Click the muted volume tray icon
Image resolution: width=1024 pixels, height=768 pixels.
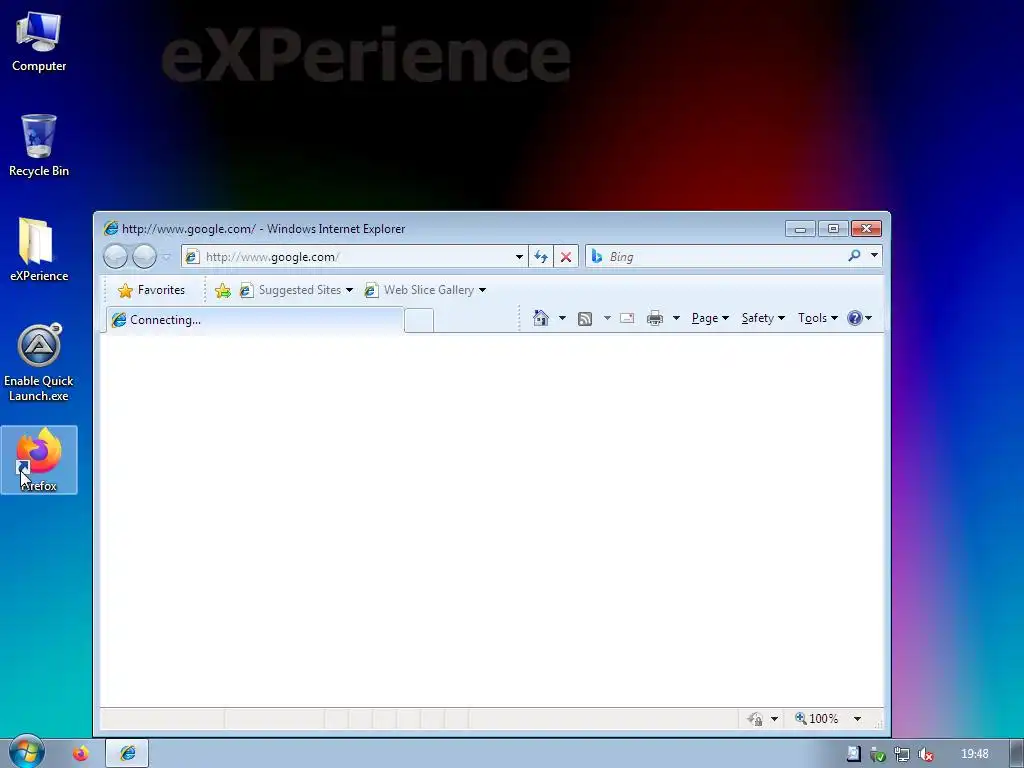(925, 754)
